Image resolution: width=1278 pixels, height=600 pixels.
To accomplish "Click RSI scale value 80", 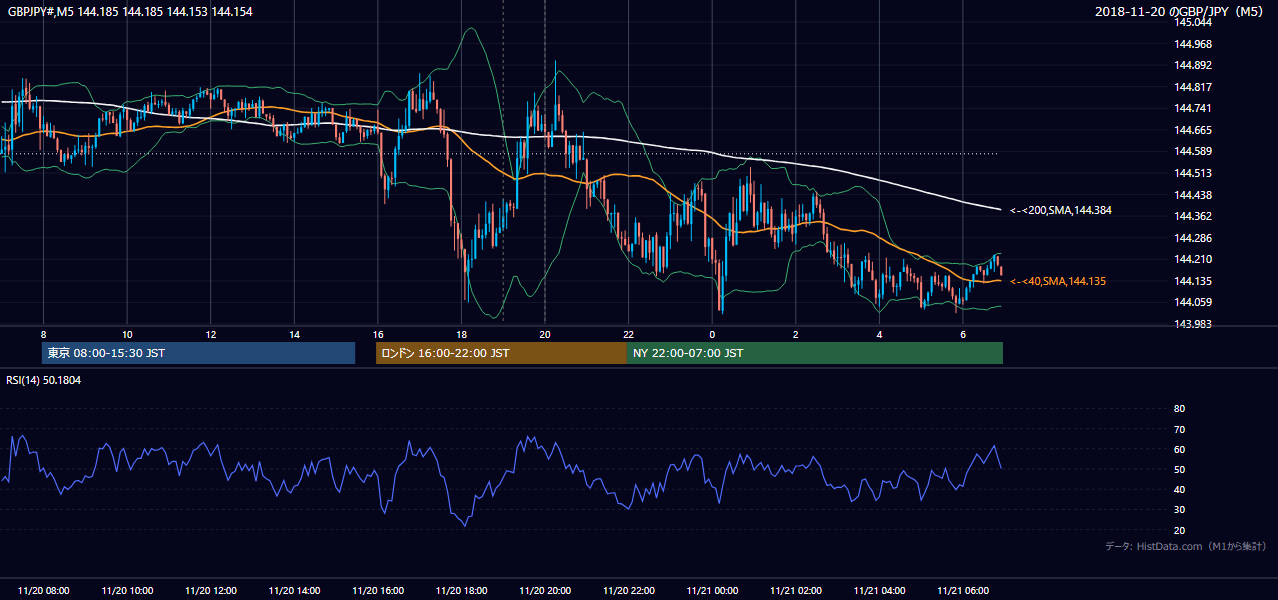I will (1179, 409).
